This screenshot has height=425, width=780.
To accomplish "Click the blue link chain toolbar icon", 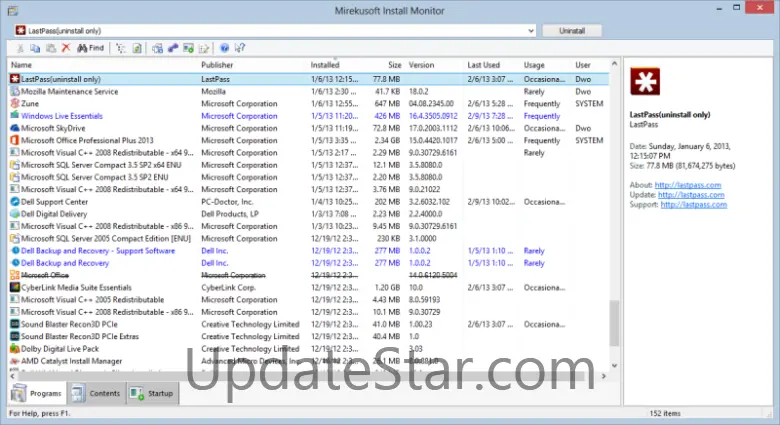I will tap(173, 48).
